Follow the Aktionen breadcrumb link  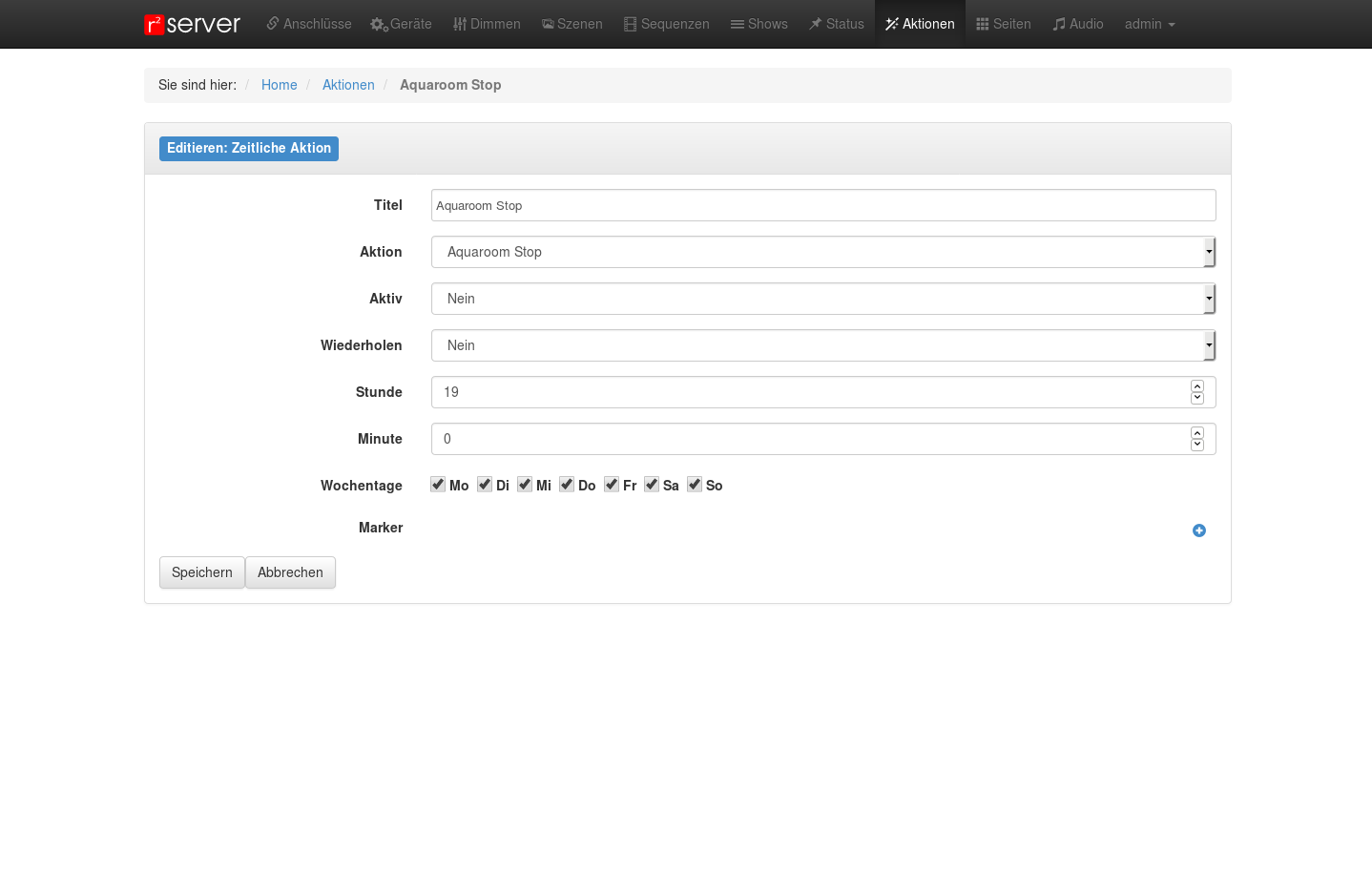click(x=348, y=85)
